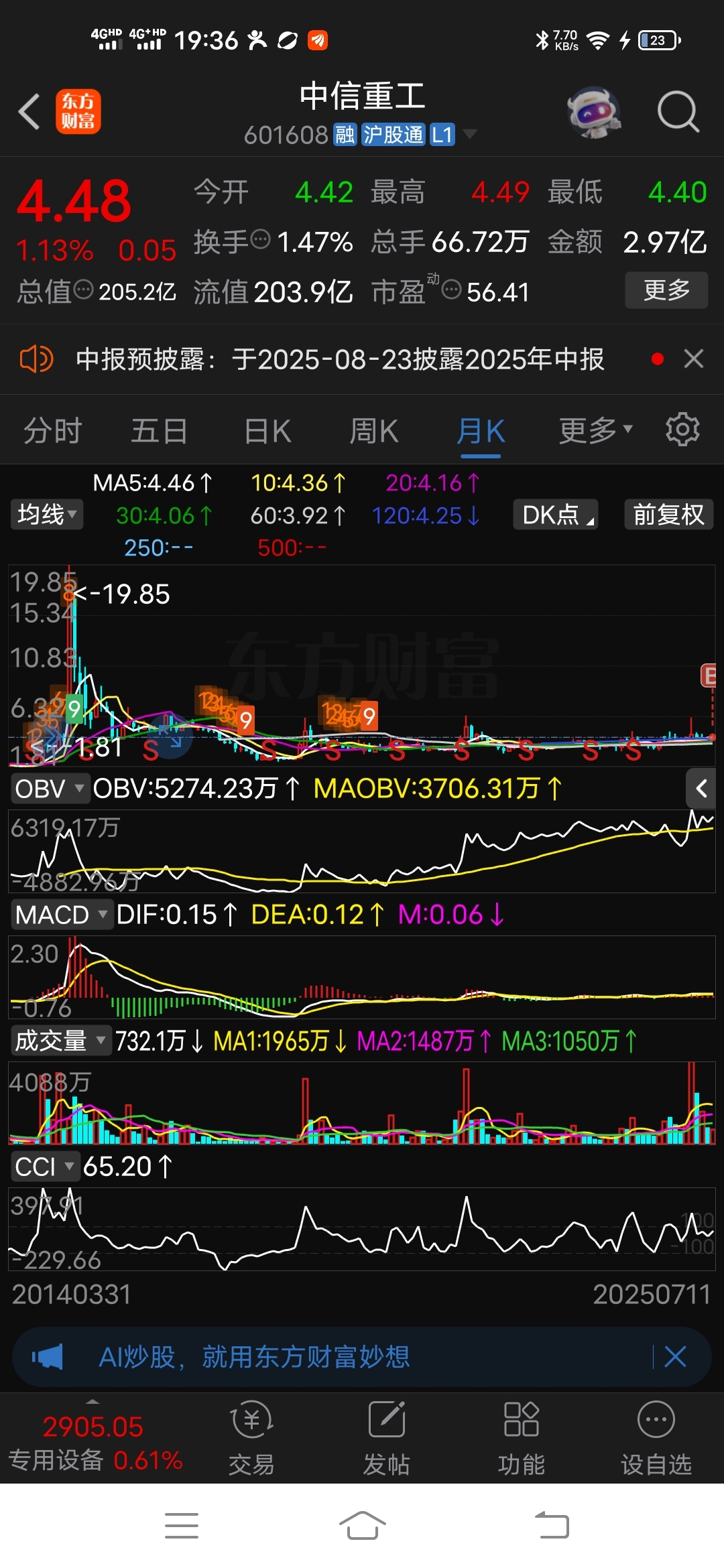
Task: Tap DEA:0.12 value
Action: tap(318, 915)
